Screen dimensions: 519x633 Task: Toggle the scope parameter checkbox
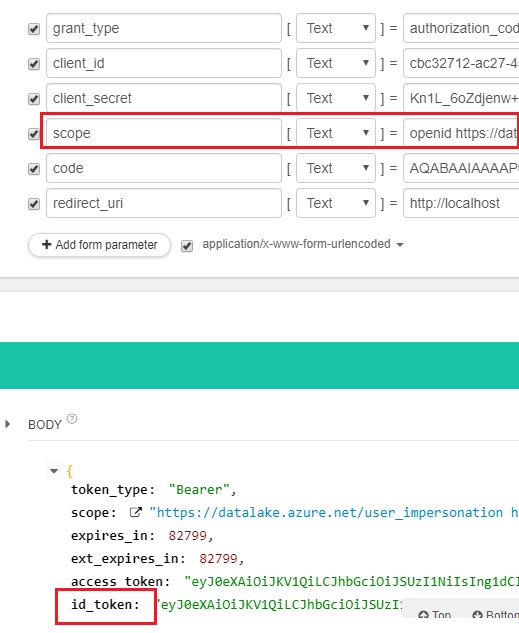coord(34,134)
